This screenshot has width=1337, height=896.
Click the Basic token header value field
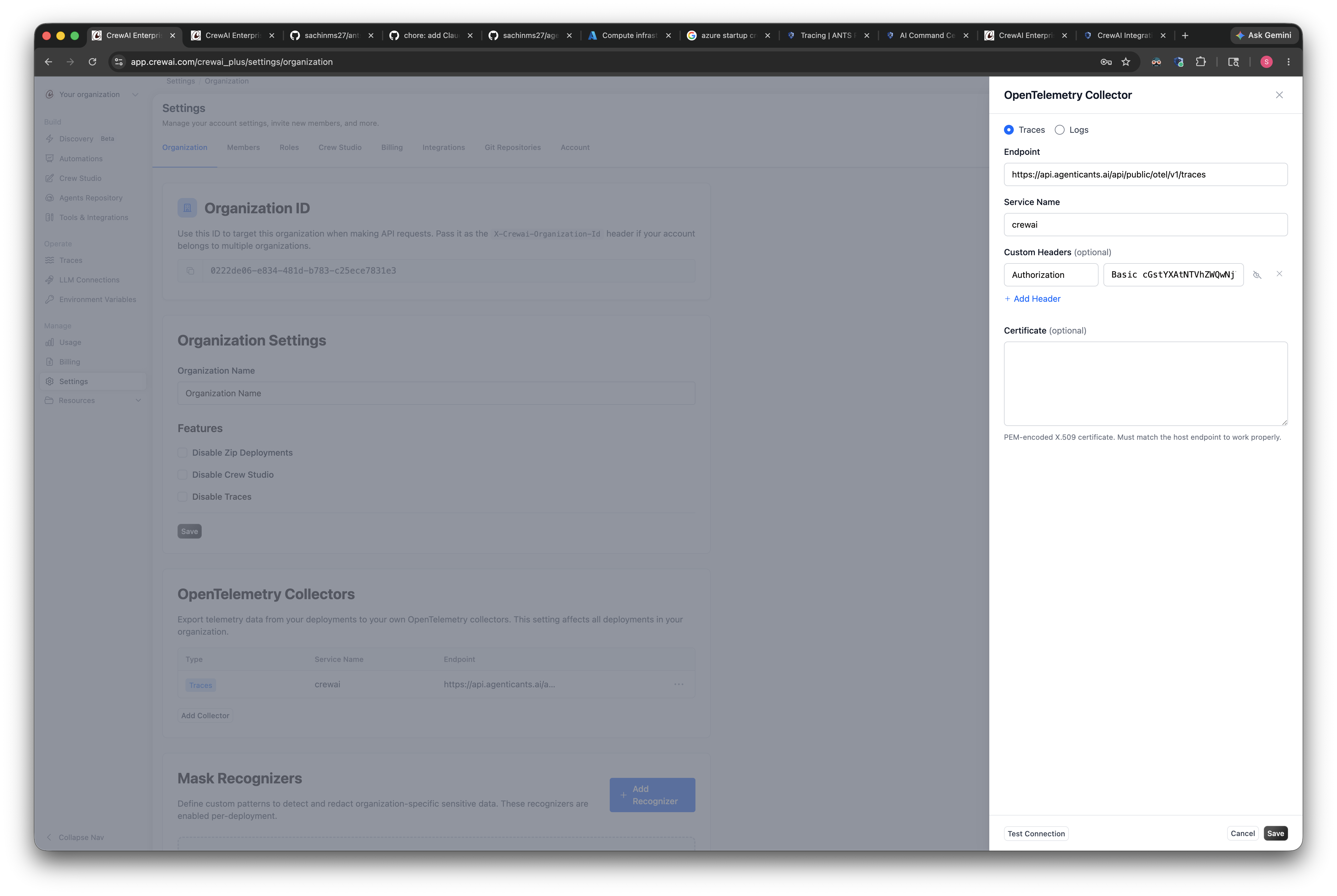pos(1173,275)
